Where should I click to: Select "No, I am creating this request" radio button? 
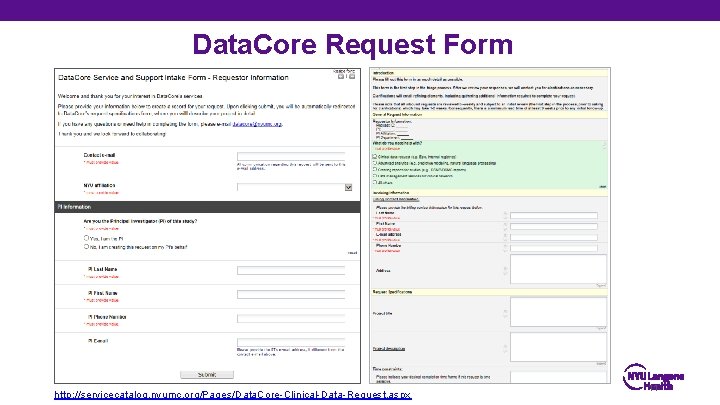click(86, 247)
